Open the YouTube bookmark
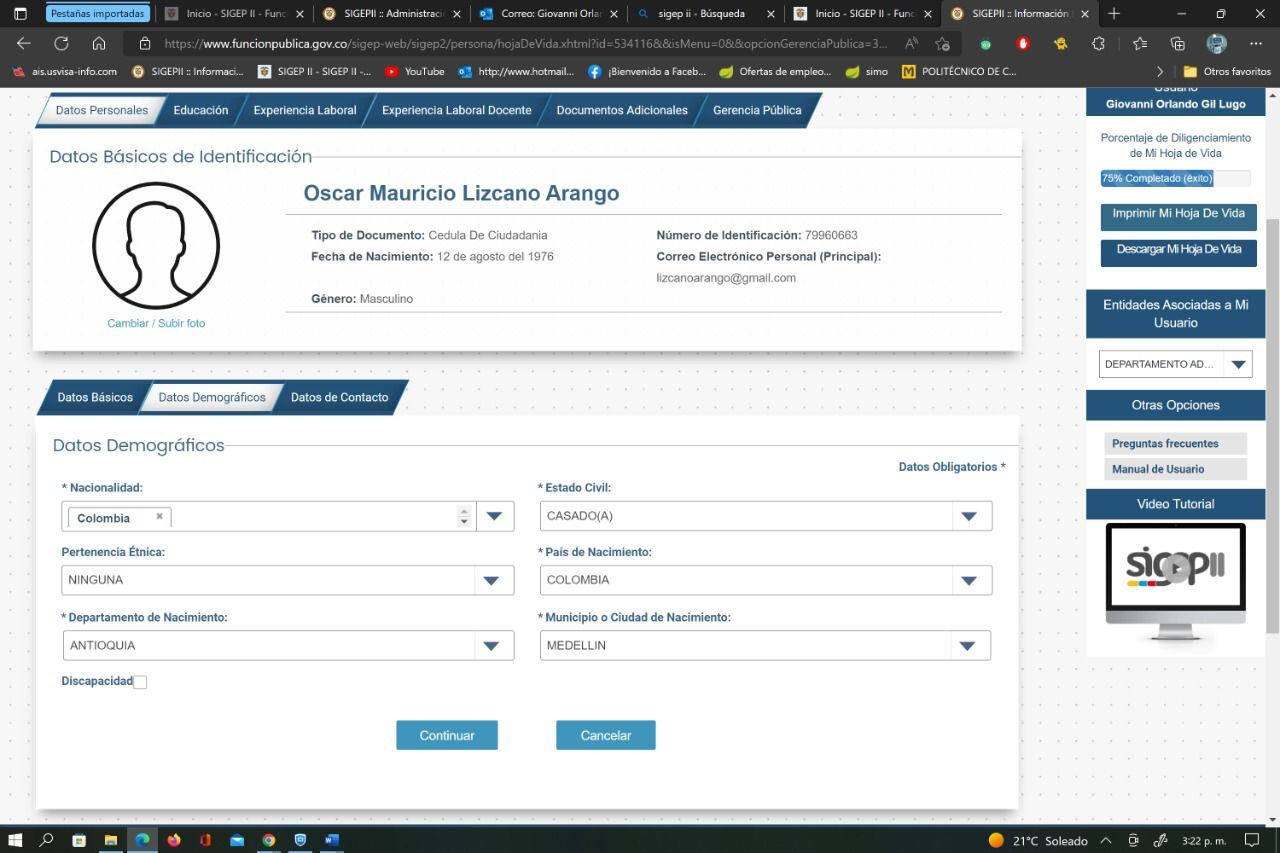 pyautogui.click(x=415, y=72)
